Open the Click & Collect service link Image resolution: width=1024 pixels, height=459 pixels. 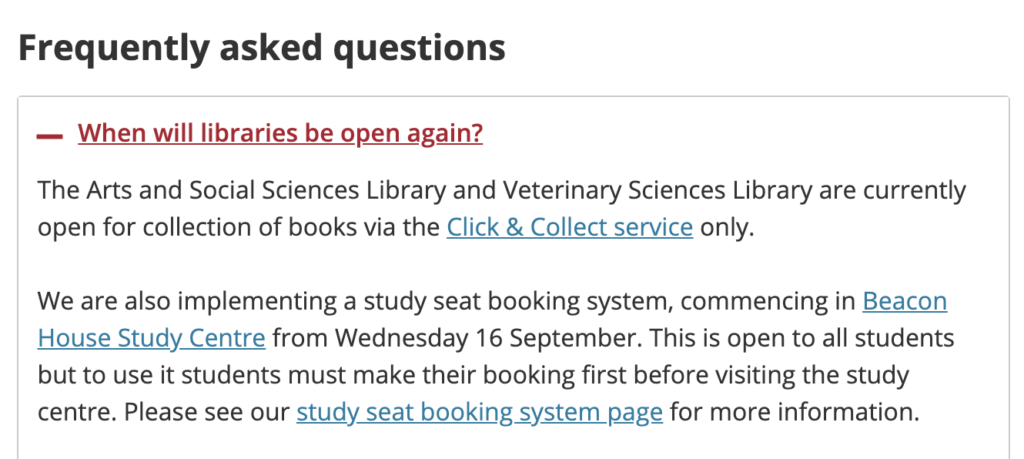click(x=569, y=227)
